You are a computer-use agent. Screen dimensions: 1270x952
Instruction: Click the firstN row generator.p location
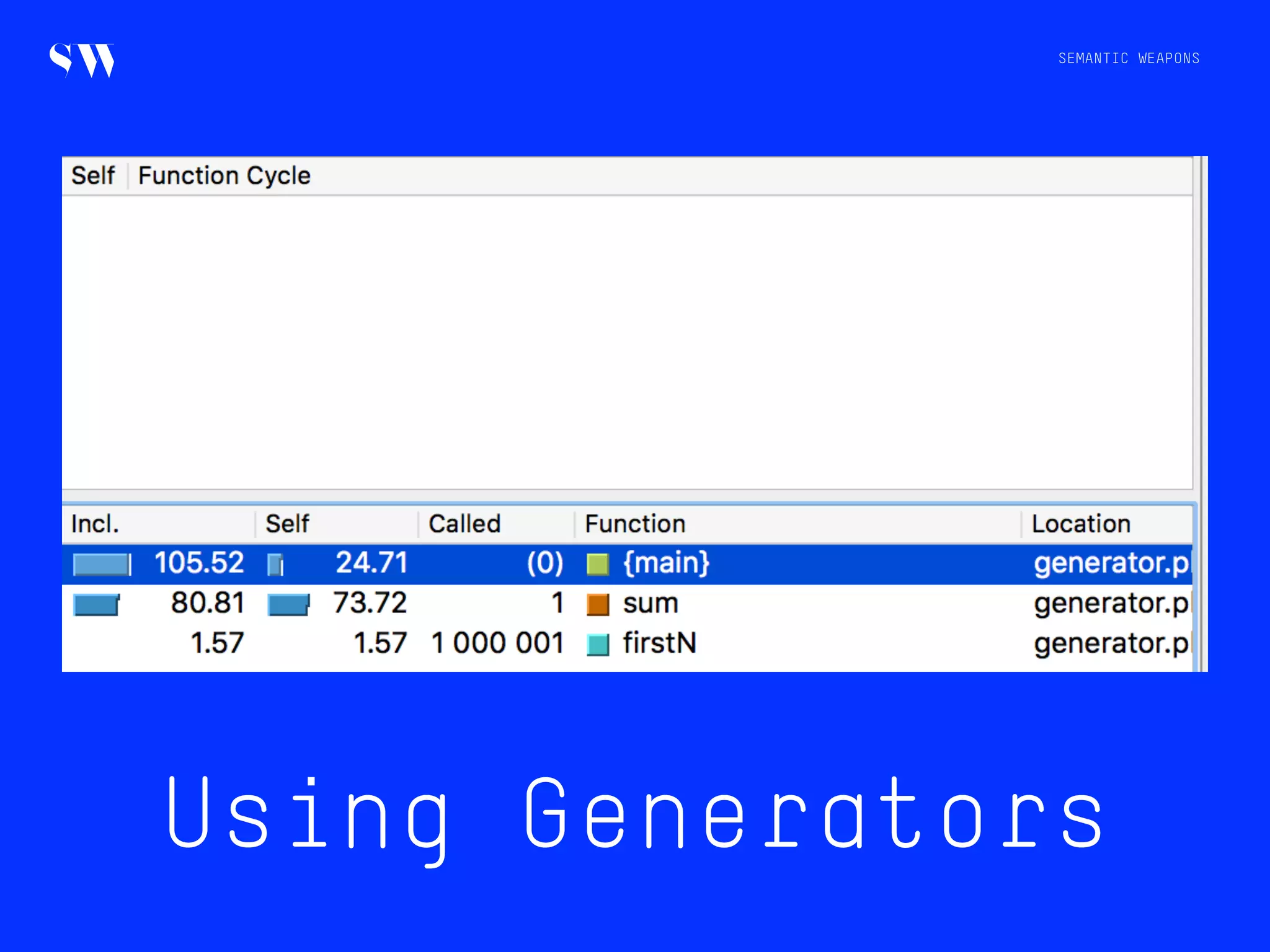[x=1112, y=645]
